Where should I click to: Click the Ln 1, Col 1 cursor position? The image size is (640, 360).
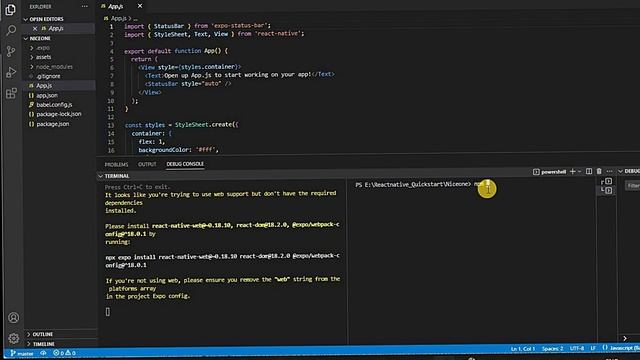(522, 349)
